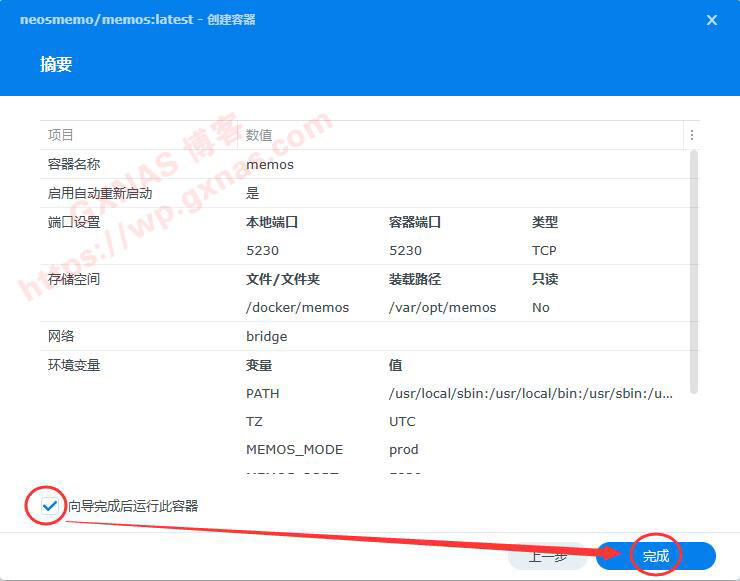Screen dimensions: 740x581
Task: Select the 端口设置 row label
Action: [74, 222]
